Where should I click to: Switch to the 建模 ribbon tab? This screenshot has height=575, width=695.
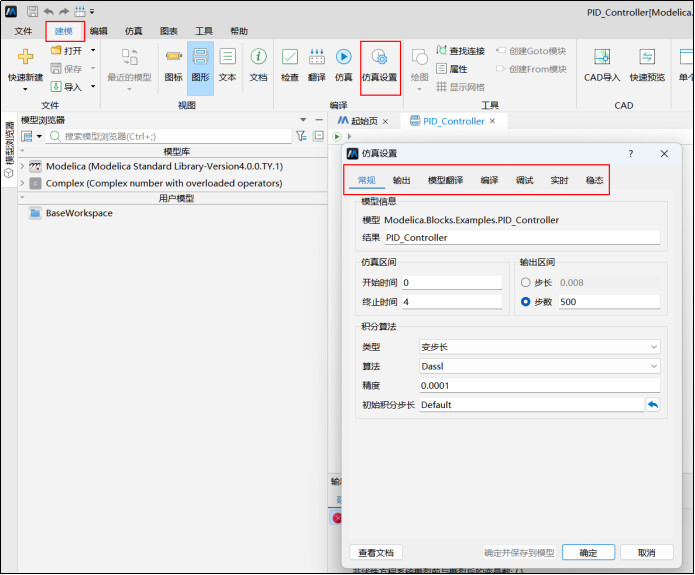pyautogui.click(x=63, y=31)
